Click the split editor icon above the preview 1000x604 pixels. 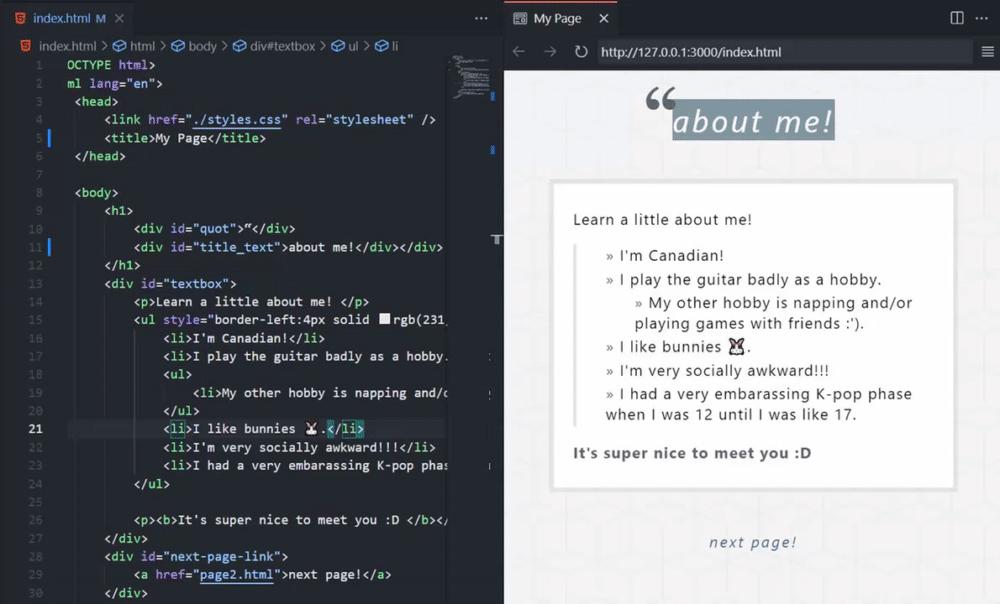coord(955,18)
